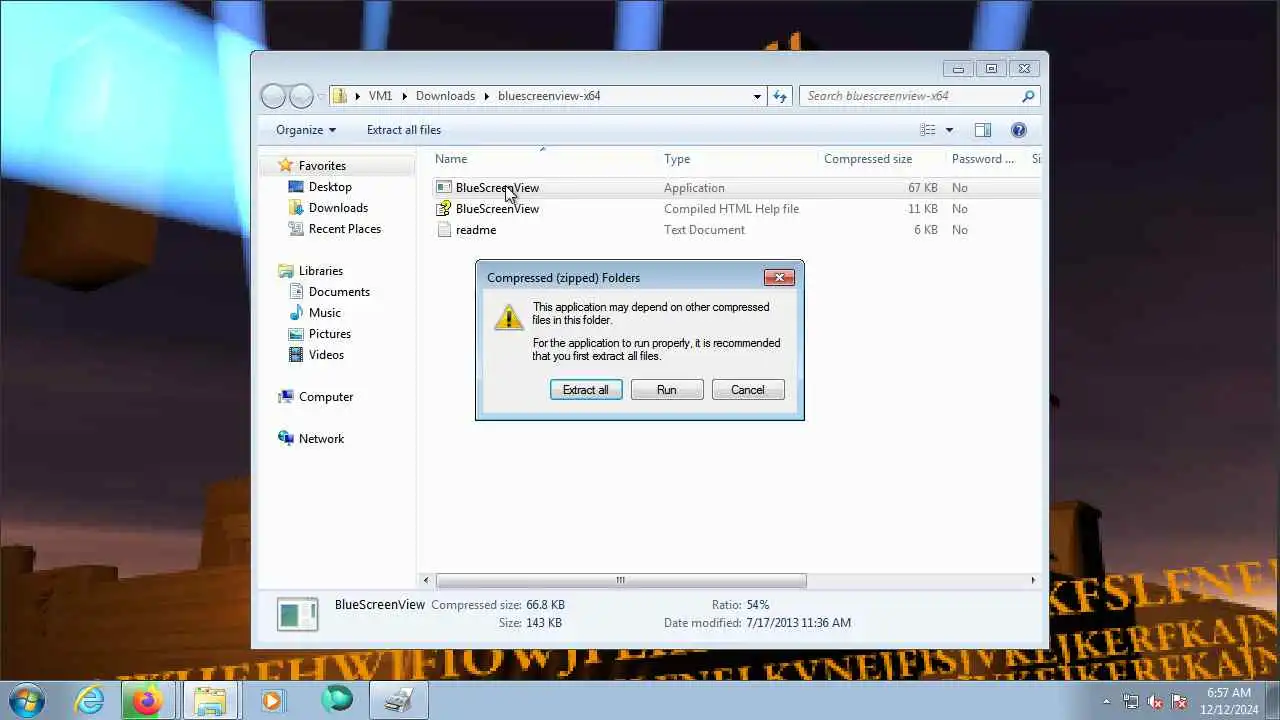Cancel the Compressed Folders dialog
1280x720 pixels.
click(748, 390)
